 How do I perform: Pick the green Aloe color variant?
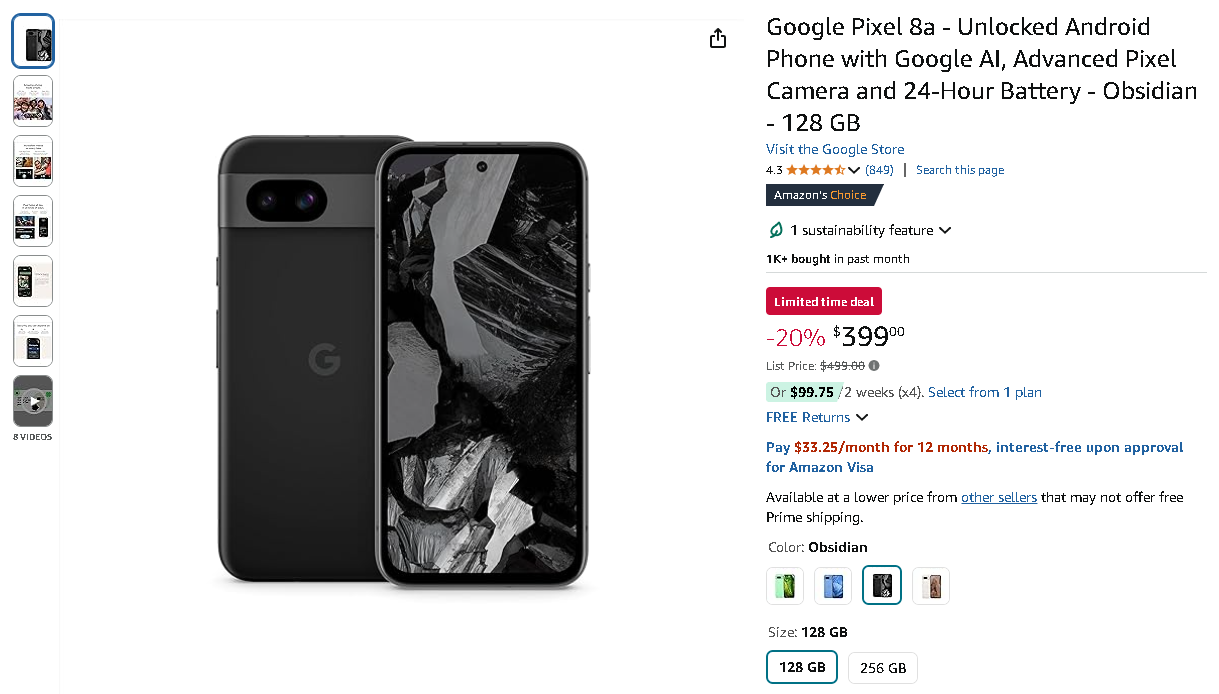[785, 586]
